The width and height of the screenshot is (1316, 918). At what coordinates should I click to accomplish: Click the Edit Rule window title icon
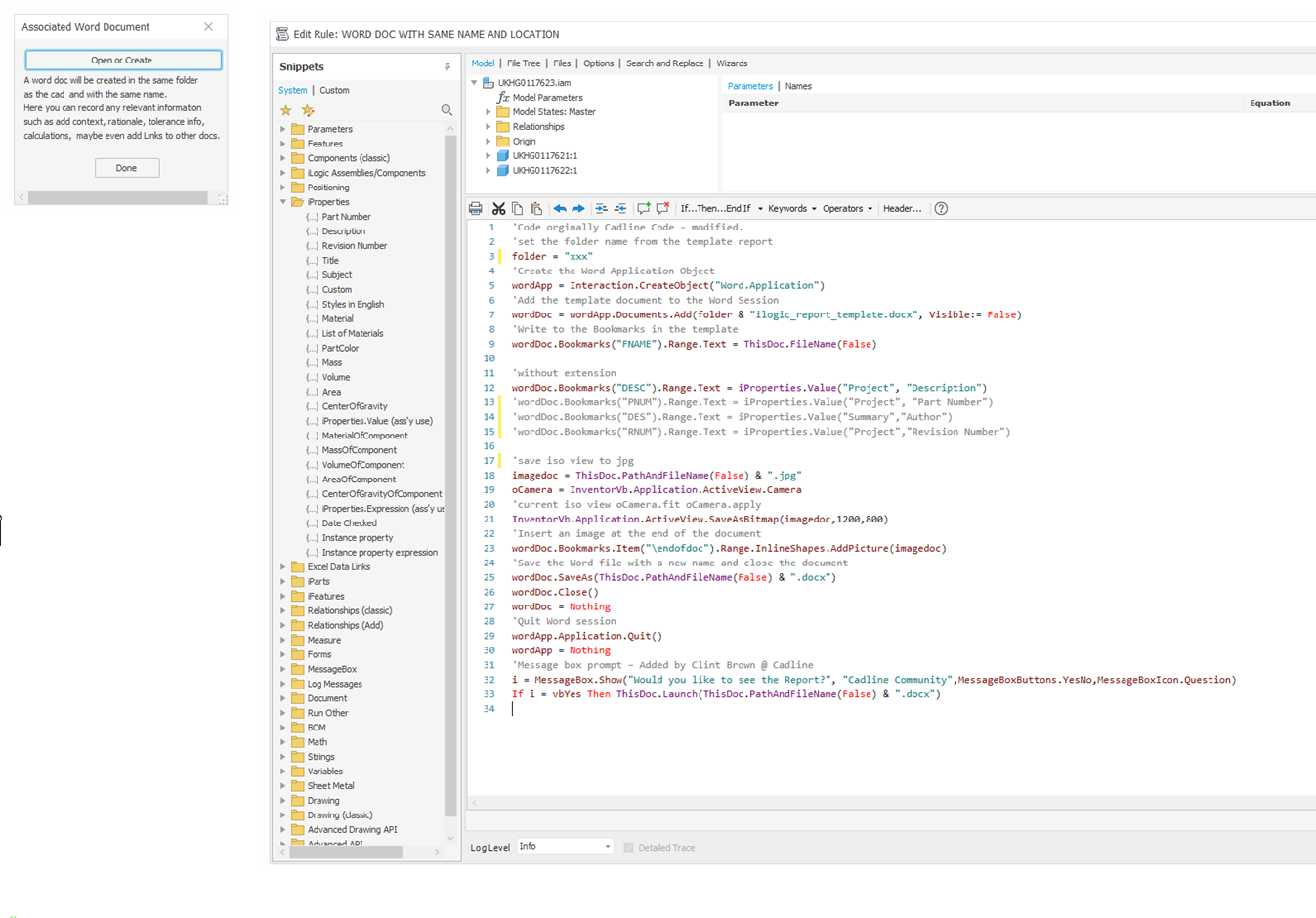pyautogui.click(x=282, y=34)
